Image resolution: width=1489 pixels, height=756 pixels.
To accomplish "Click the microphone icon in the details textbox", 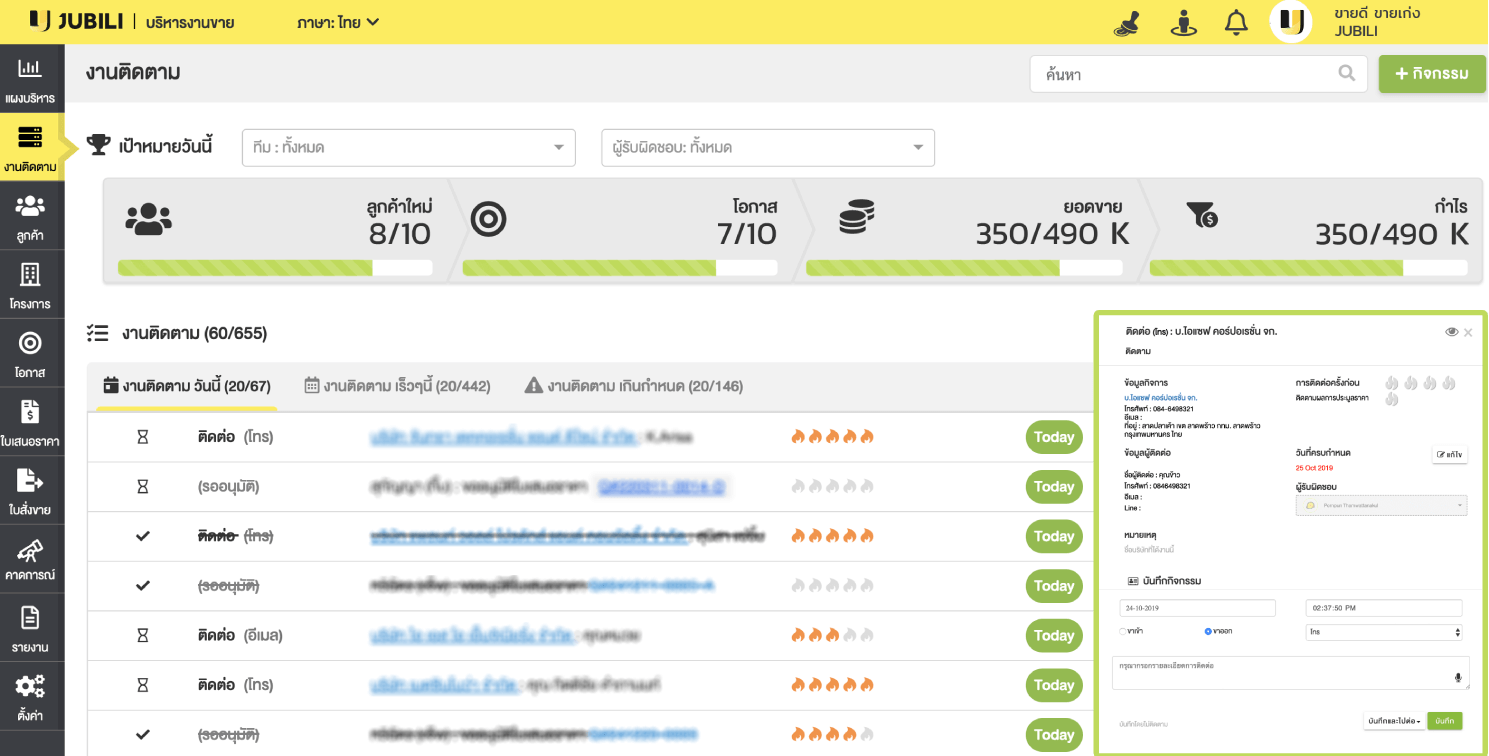I will (1458, 677).
